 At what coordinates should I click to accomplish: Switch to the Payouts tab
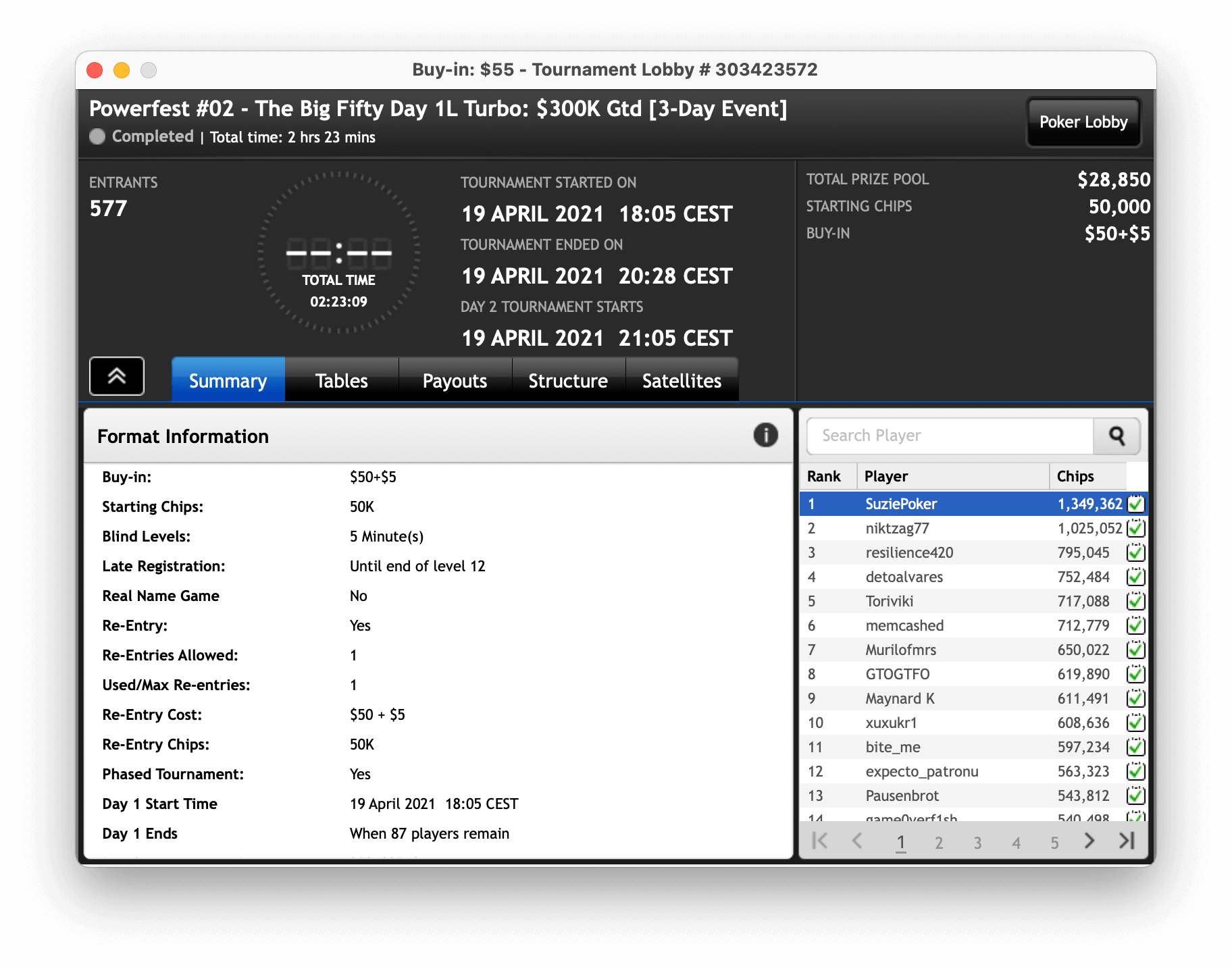[x=455, y=381]
